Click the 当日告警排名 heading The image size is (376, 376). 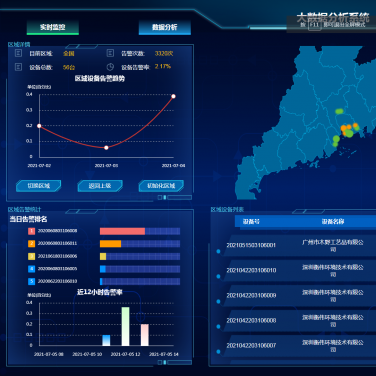[28, 219]
